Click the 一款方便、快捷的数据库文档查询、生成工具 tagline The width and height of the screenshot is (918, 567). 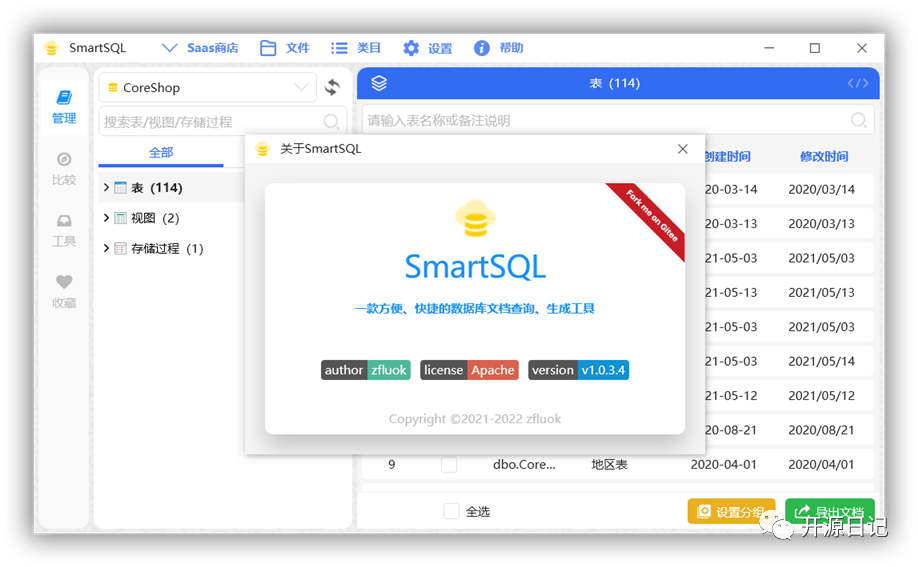[x=475, y=309]
